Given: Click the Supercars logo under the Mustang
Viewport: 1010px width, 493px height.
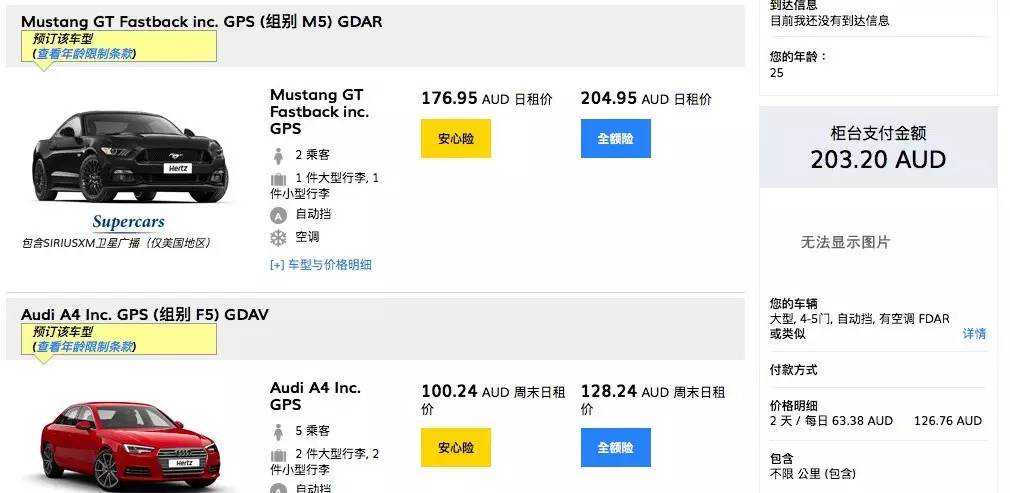Looking at the screenshot, I should pos(128,222).
